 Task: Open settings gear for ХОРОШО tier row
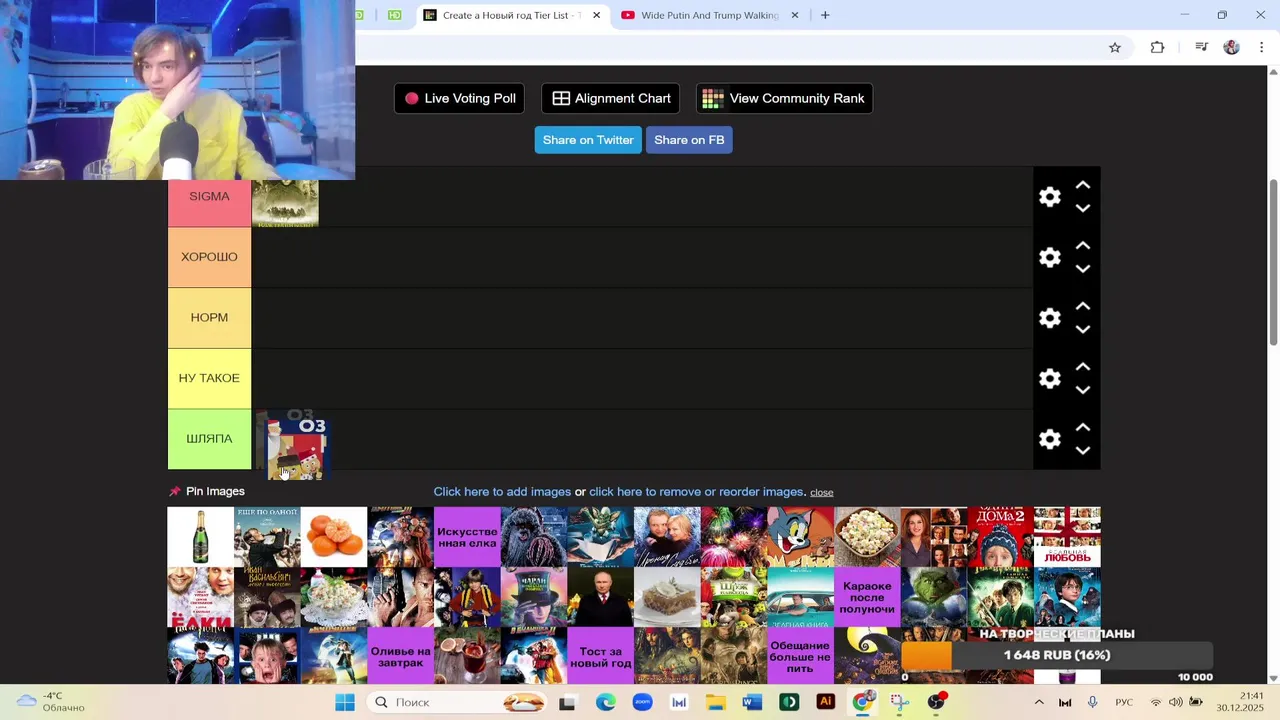click(1049, 258)
